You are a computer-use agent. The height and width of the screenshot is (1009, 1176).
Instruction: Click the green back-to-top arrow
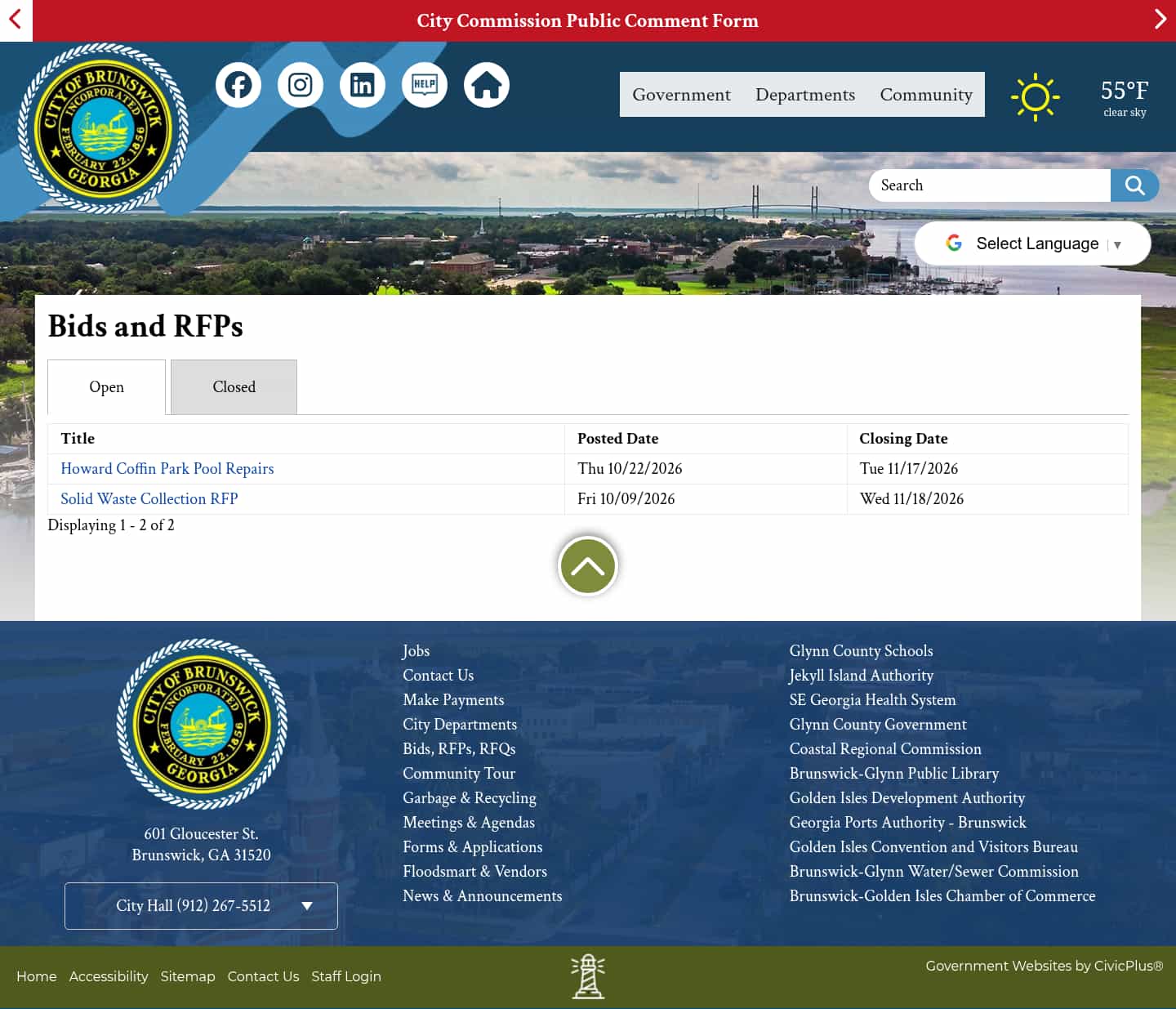(x=588, y=566)
